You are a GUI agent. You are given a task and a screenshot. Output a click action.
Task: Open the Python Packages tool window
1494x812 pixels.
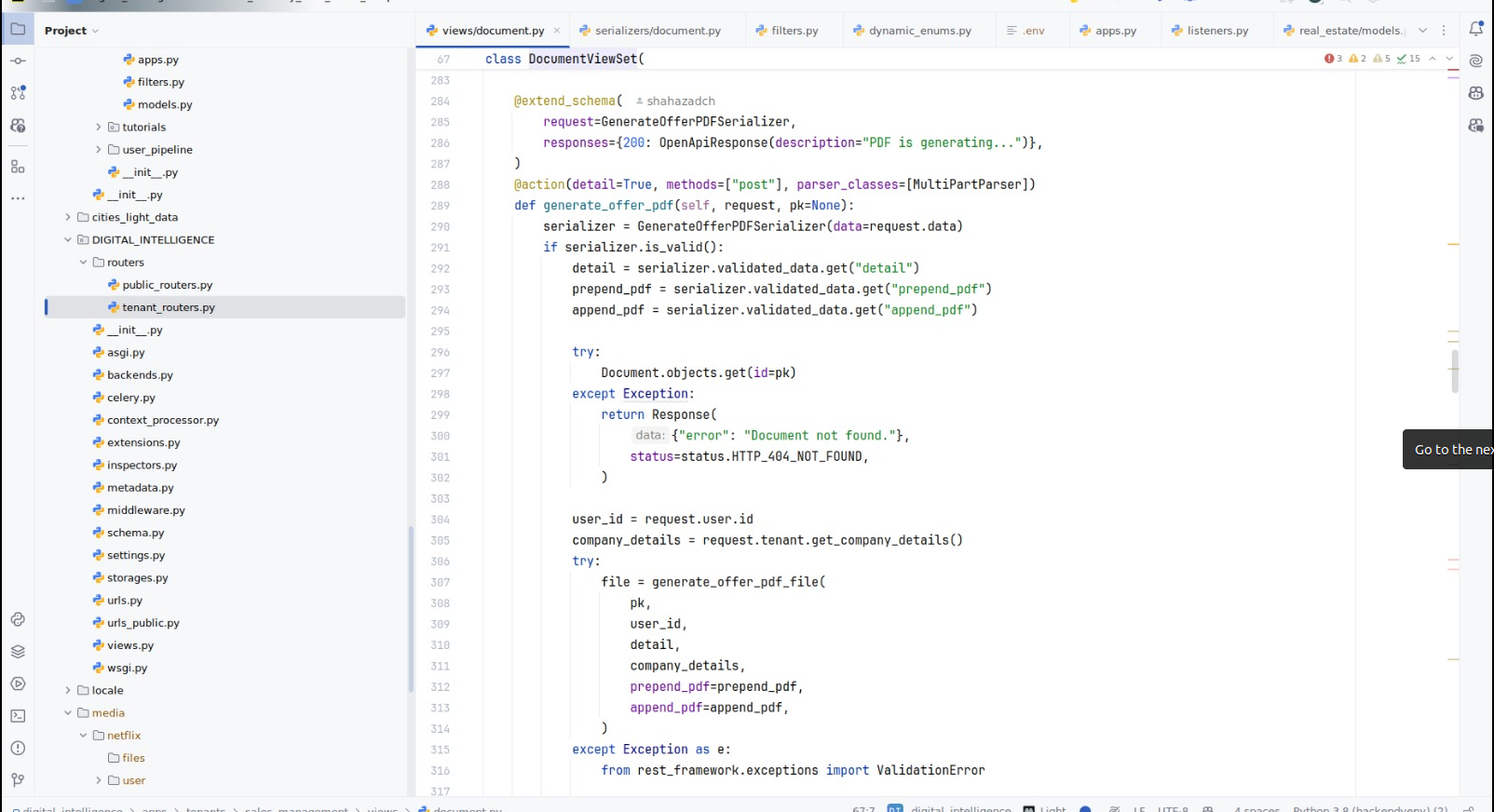tap(18, 619)
